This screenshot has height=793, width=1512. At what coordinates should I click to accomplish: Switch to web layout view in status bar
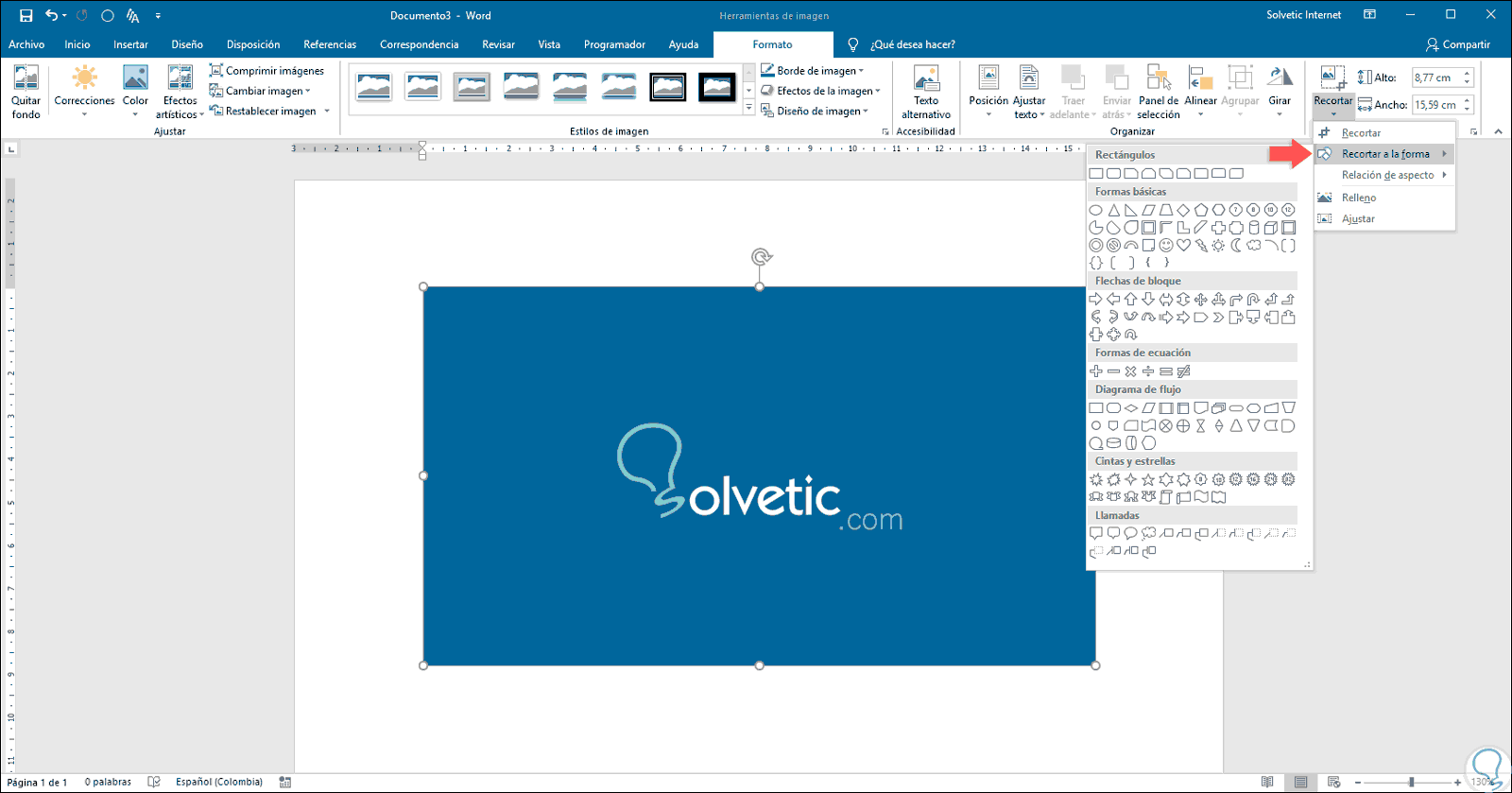pos(1334,782)
